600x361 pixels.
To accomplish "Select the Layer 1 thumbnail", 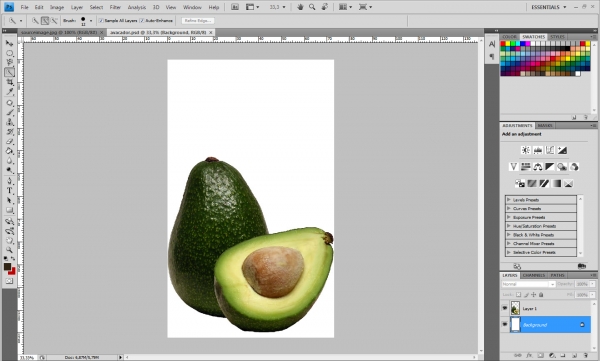I will point(515,308).
